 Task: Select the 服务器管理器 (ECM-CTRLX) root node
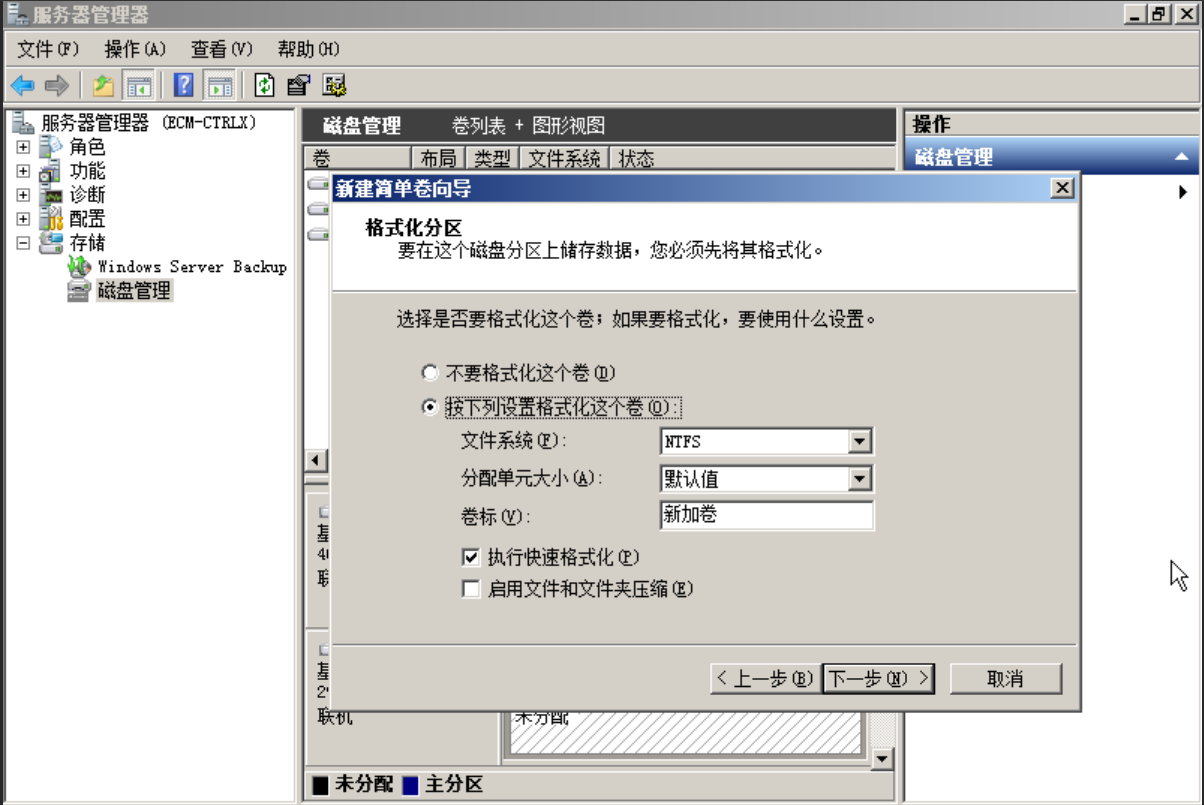tap(148, 123)
